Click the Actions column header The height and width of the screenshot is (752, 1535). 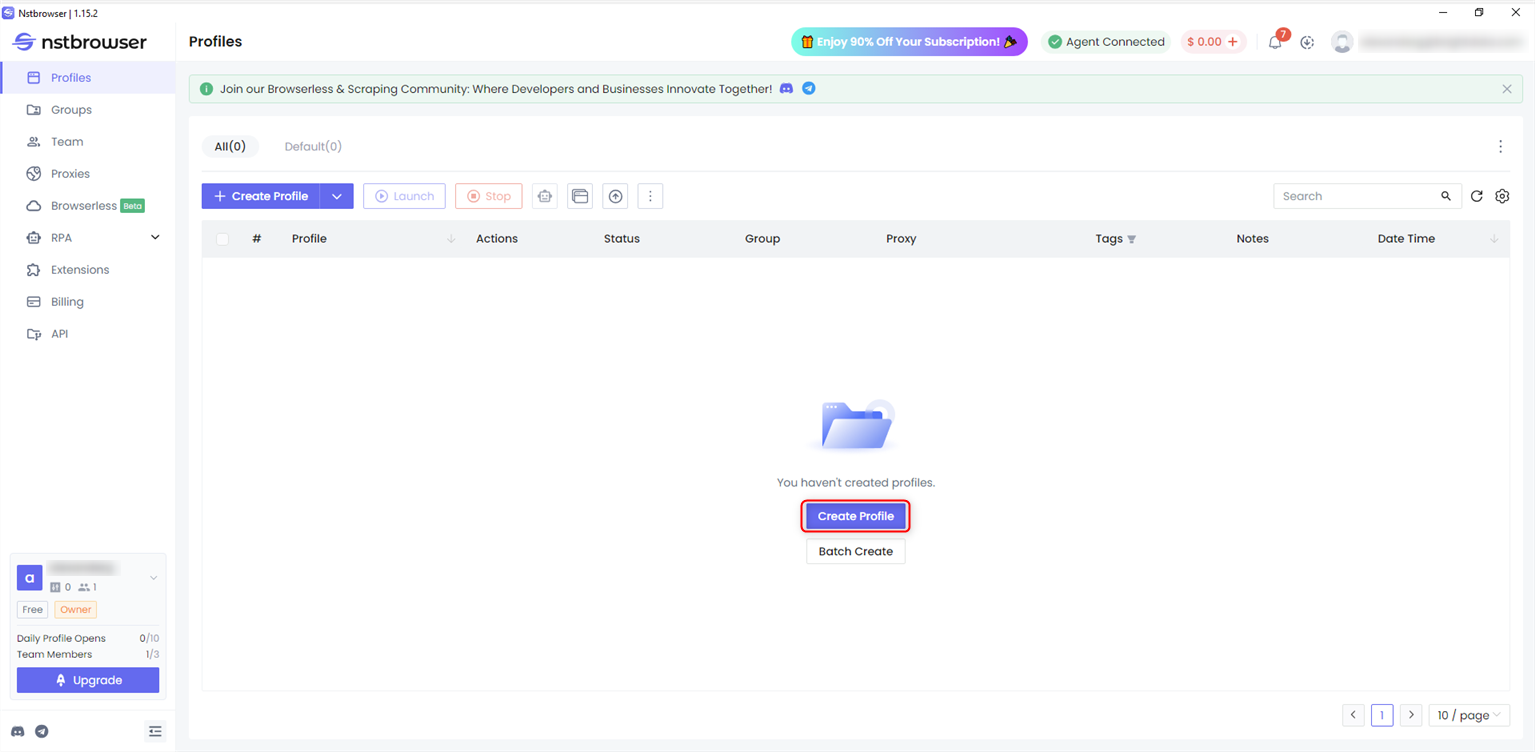[x=497, y=239]
